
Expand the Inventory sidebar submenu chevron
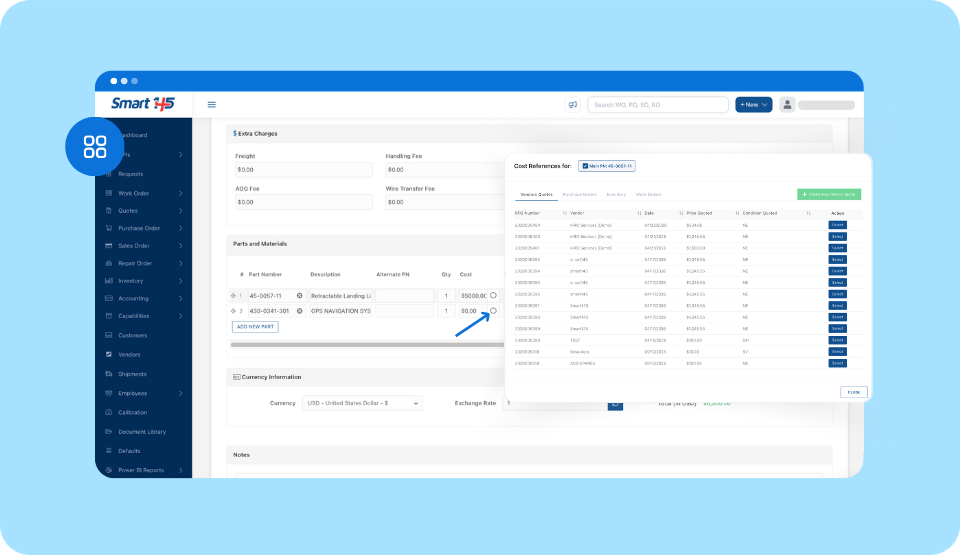coord(181,281)
